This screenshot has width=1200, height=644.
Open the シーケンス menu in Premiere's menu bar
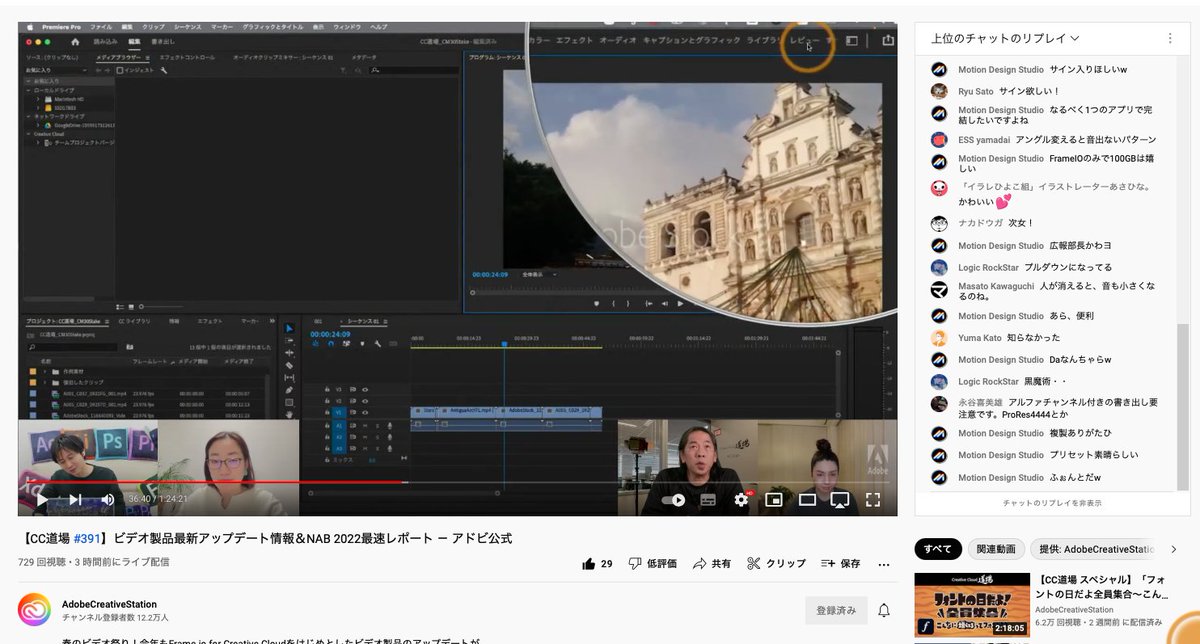click(188, 27)
